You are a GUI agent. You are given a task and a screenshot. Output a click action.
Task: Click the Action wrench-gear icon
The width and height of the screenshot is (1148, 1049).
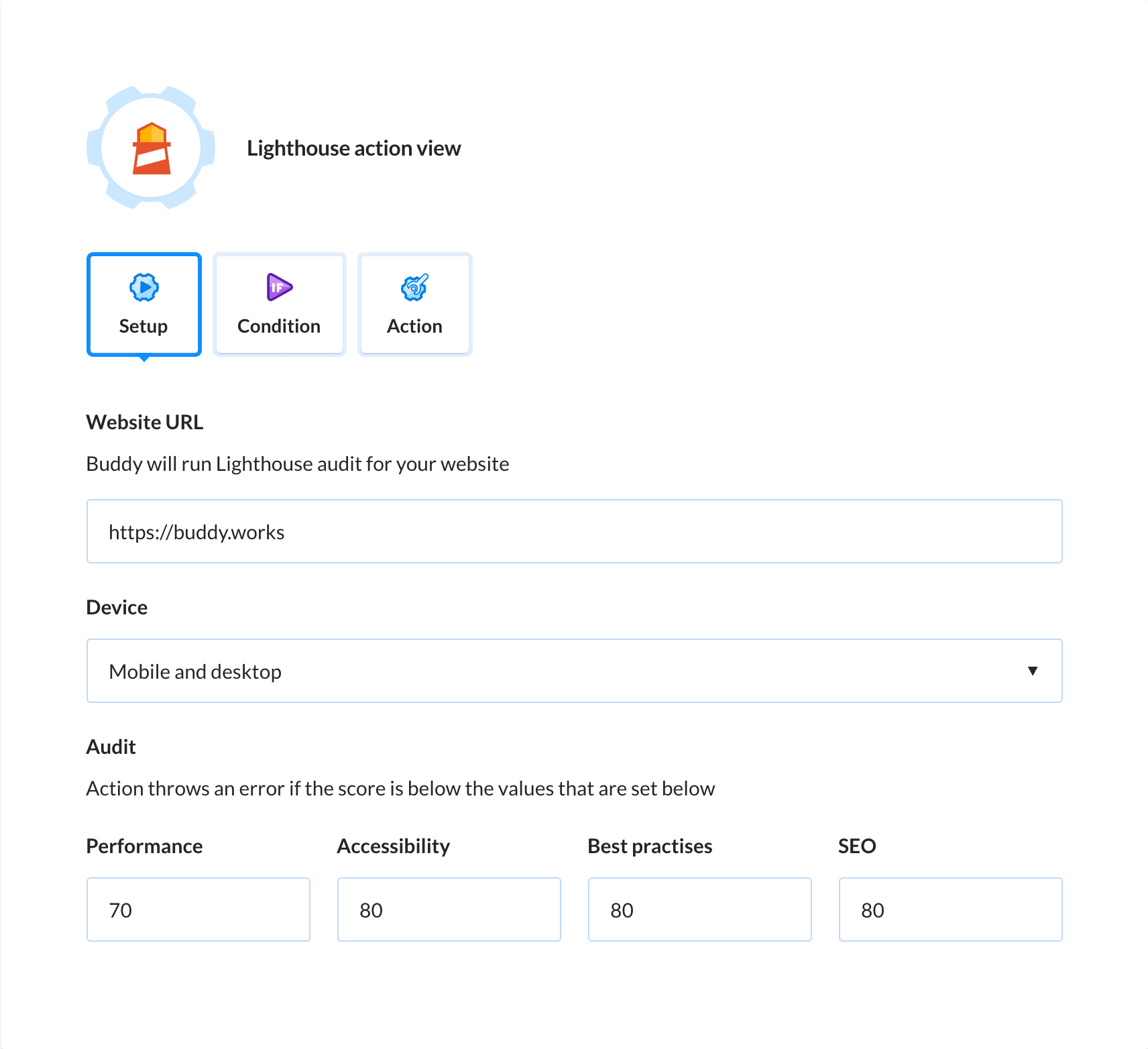point(414,287)
